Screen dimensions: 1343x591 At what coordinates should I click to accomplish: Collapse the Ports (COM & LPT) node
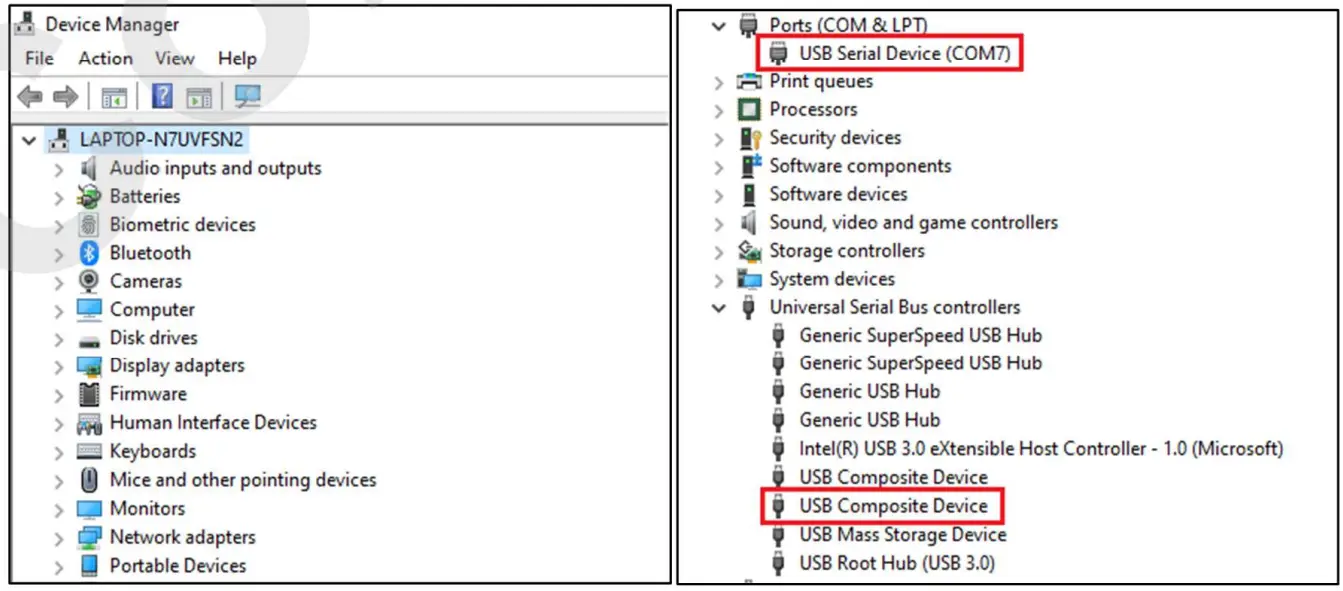pos(717,24)
